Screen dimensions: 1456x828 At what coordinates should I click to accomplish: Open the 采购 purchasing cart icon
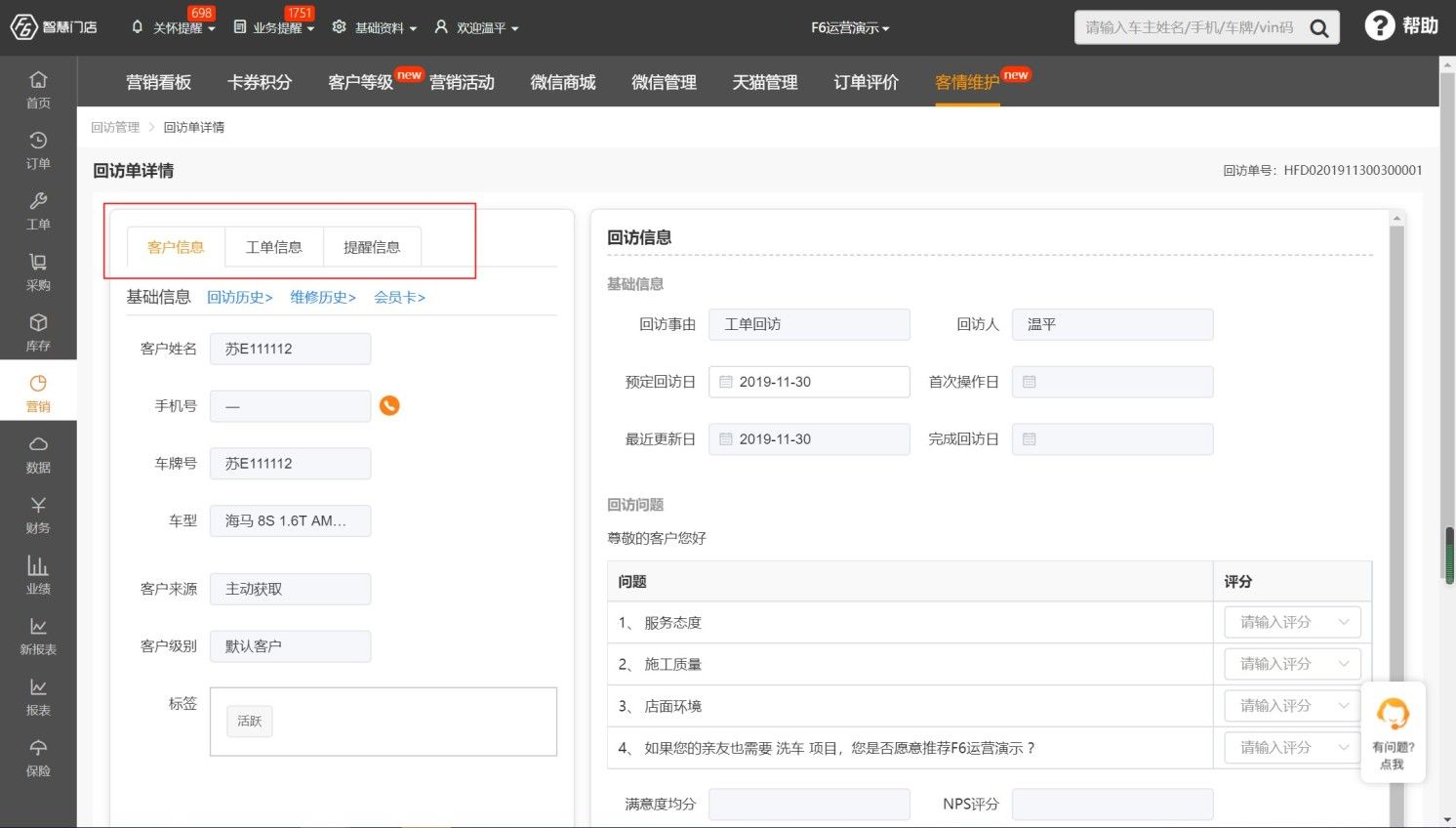[38, 271]
